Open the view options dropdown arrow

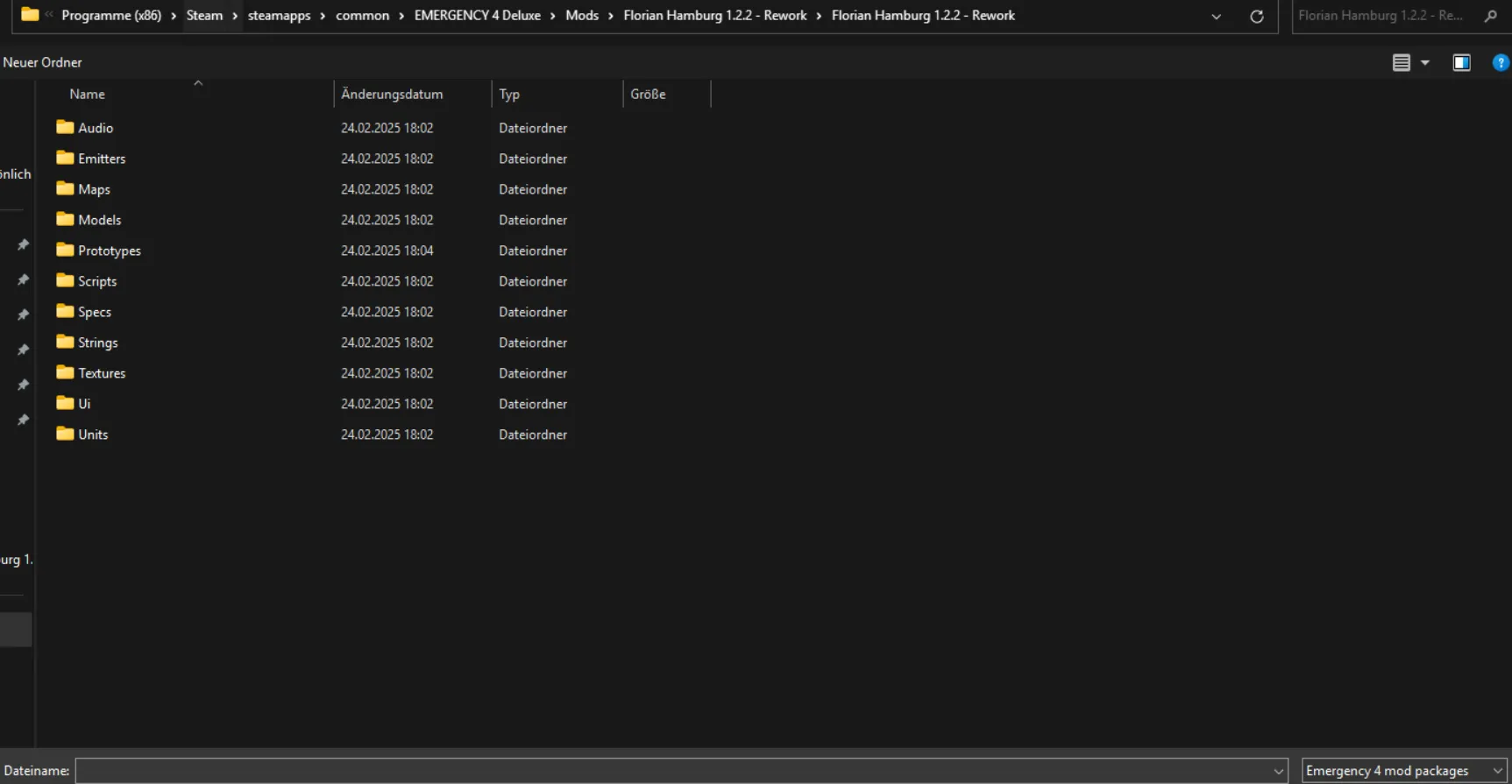[1425, 63]
